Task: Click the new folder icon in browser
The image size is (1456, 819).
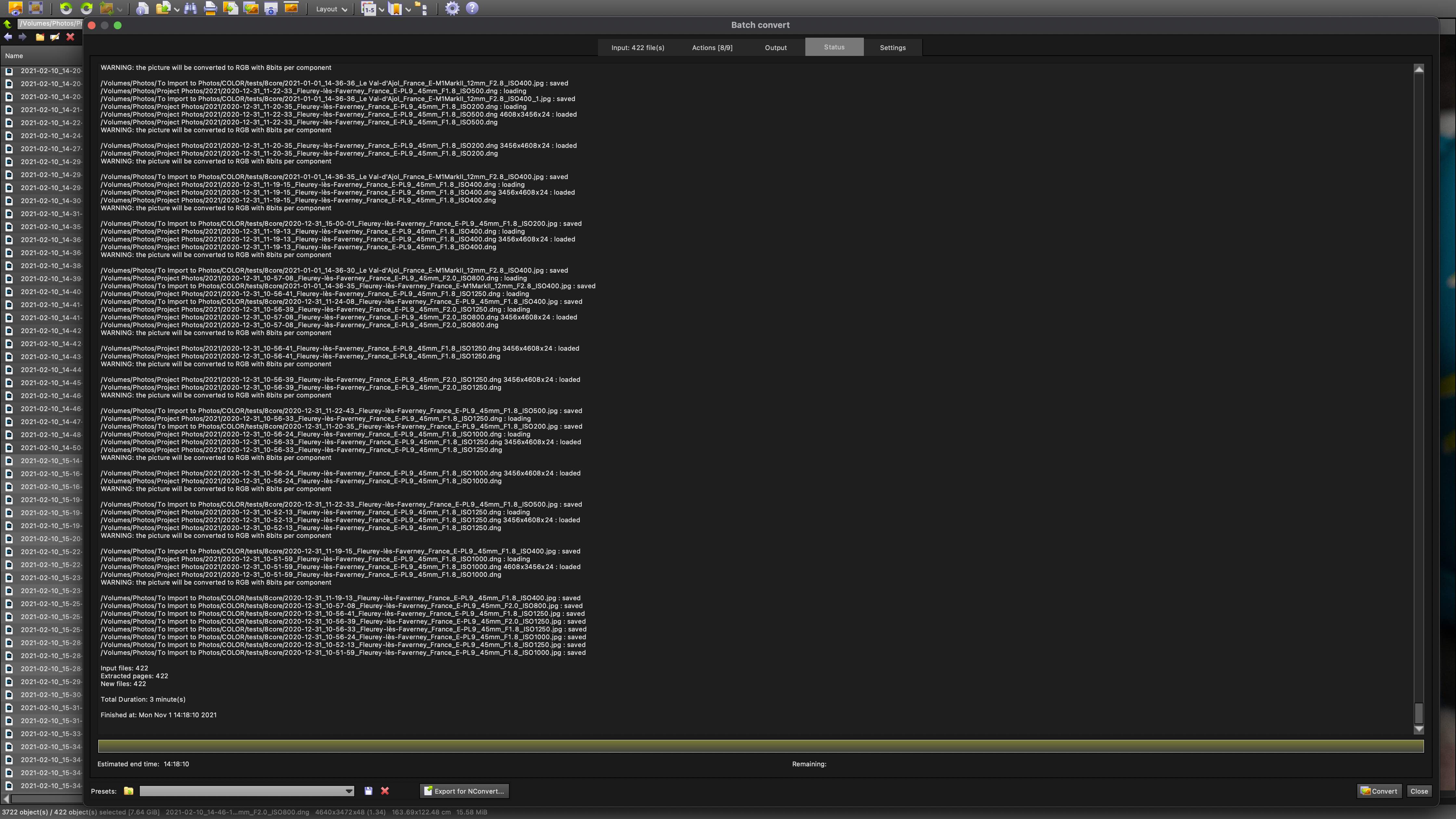Action: 40,37
